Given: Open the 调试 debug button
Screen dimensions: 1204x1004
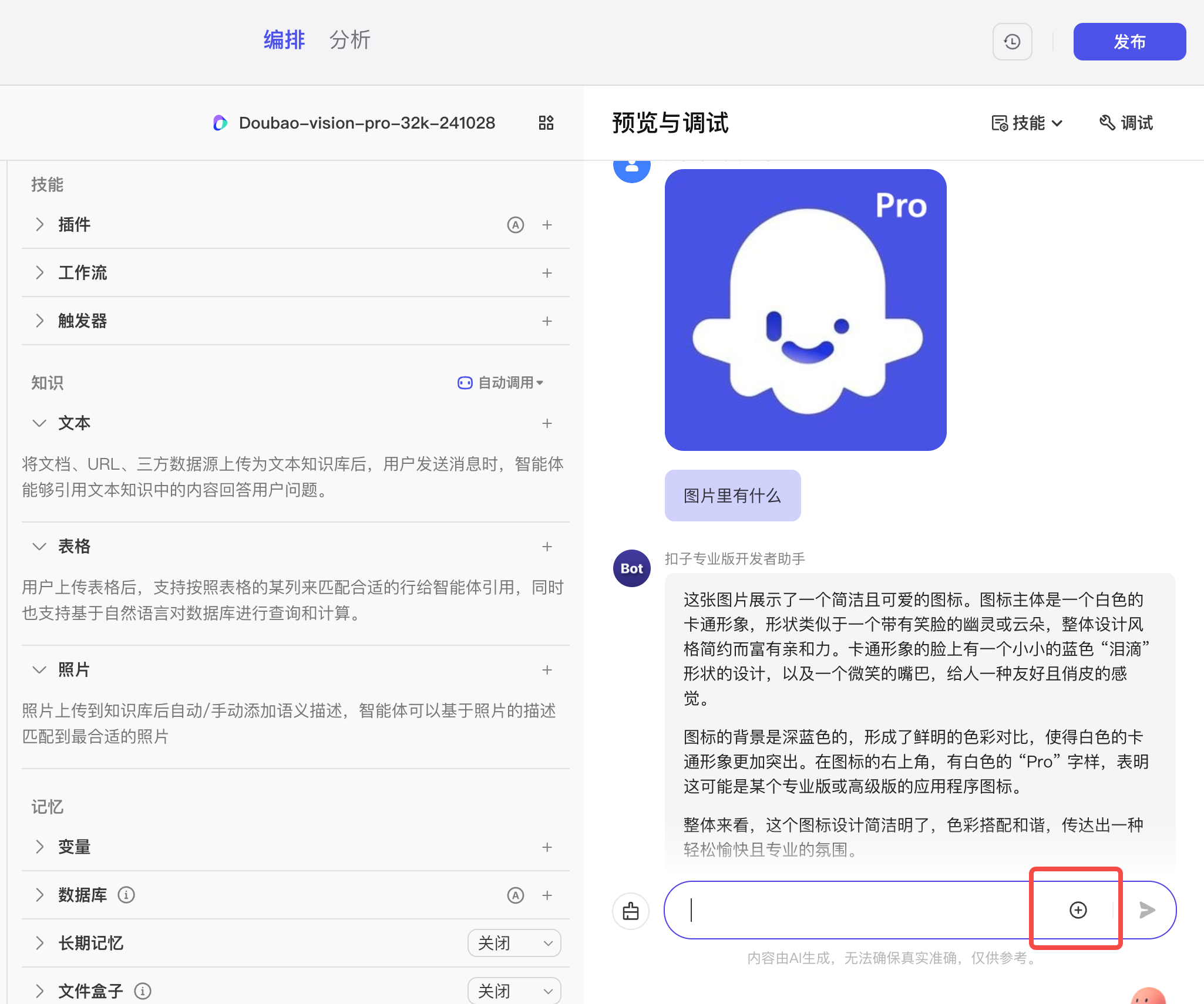Looking at the screenshot, I should 1126,123.
